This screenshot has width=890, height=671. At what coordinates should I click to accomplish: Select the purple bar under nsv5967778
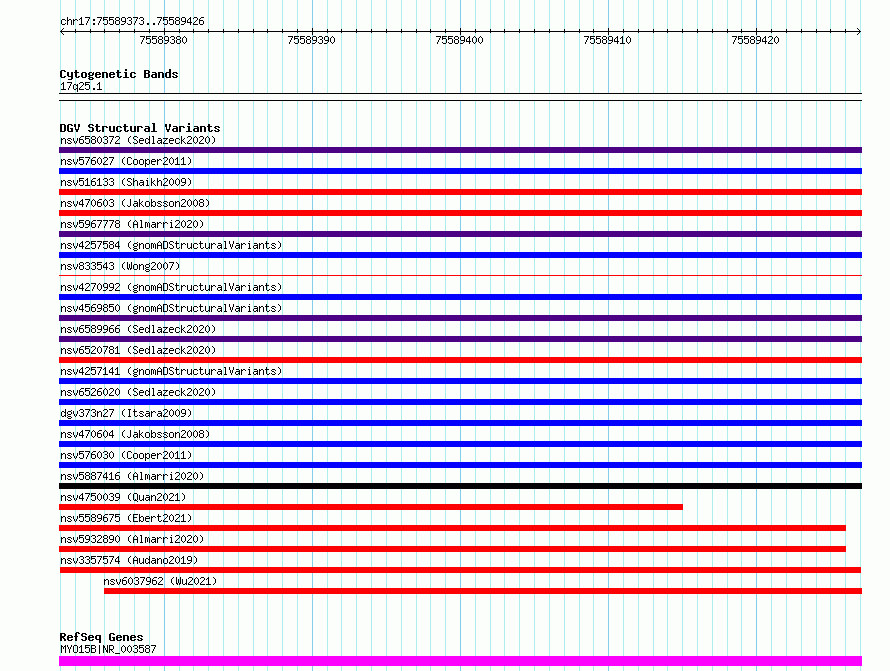(460, 234)
